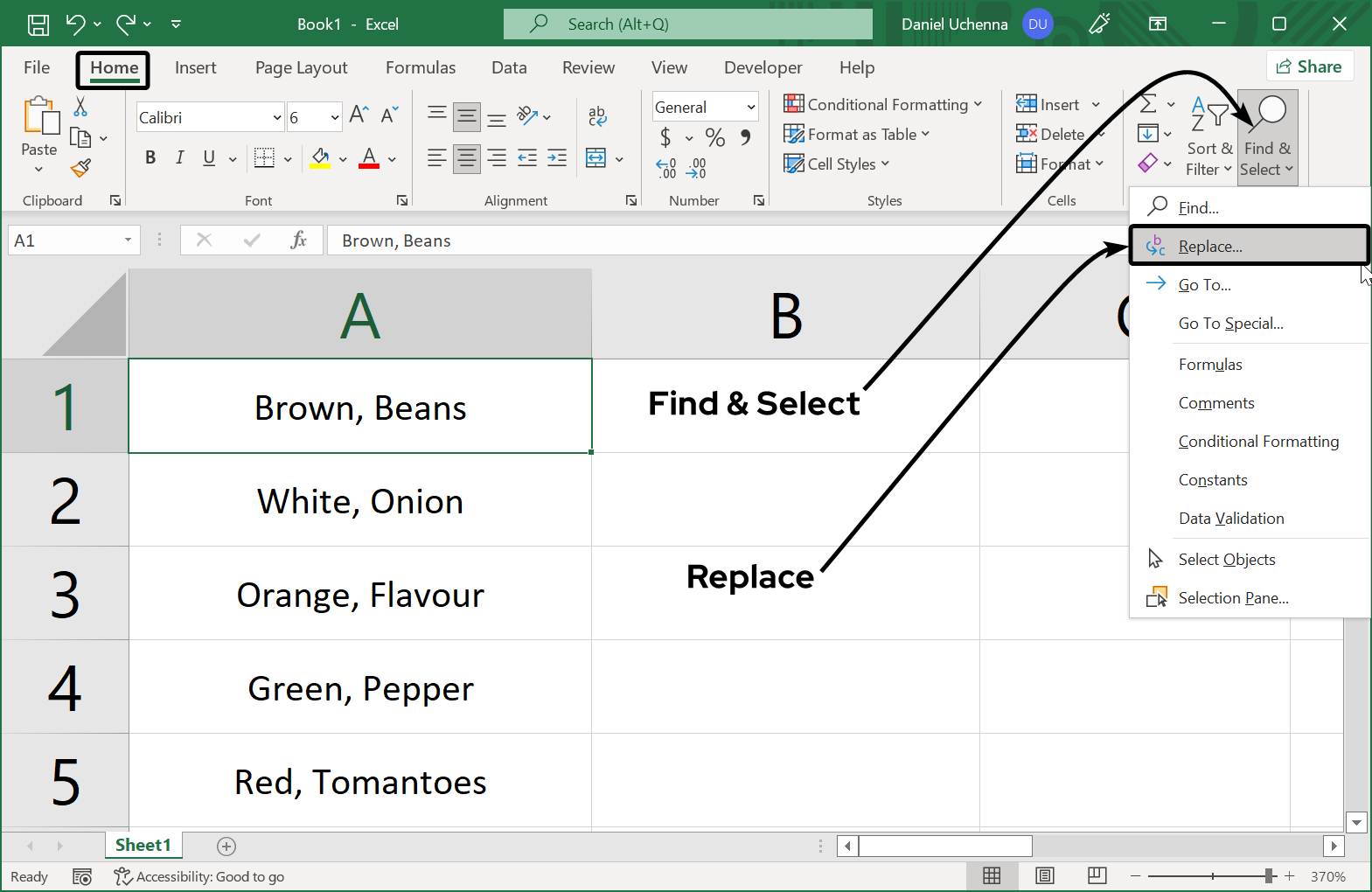
Task: Expand the General number format dropdown
Action: tap(750, 107)
